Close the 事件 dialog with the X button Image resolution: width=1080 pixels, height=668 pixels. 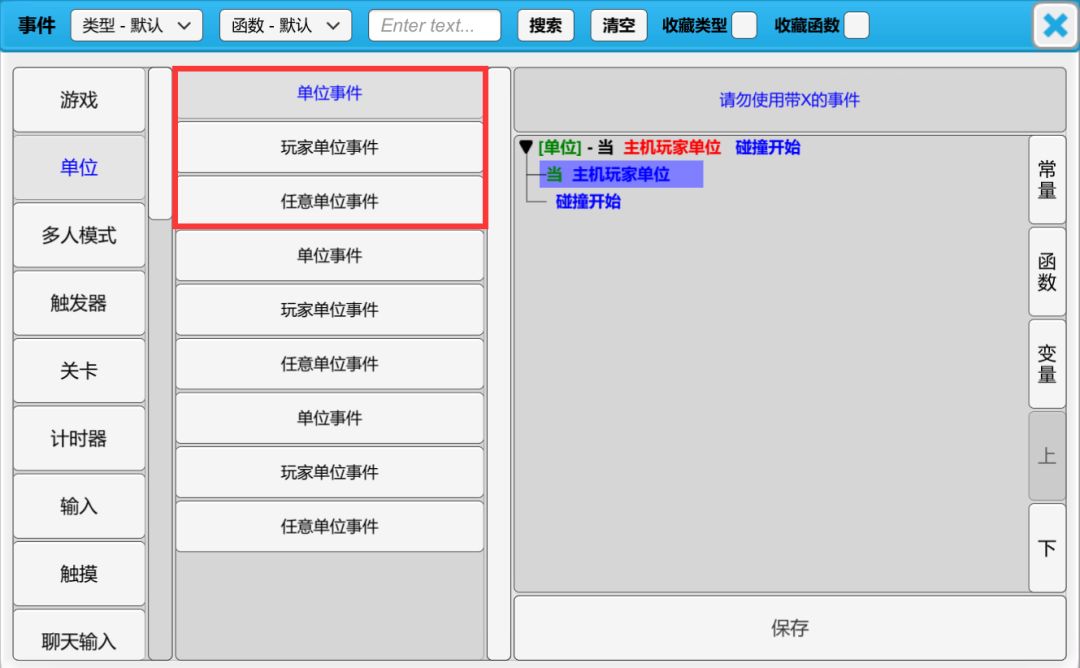pyautogui.click(x=1055, y=26)
